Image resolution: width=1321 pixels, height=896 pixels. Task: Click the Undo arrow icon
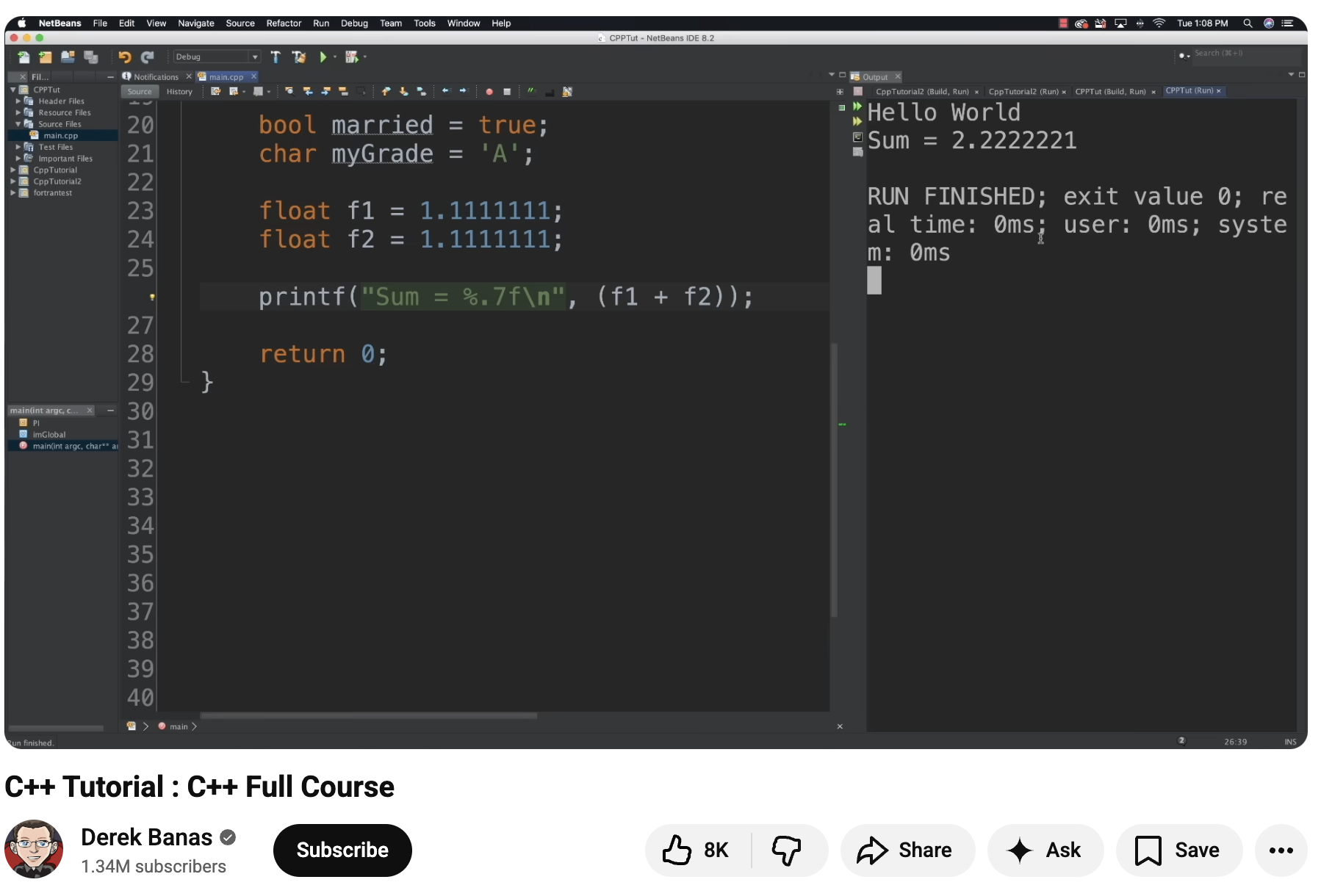pos(125,57)
